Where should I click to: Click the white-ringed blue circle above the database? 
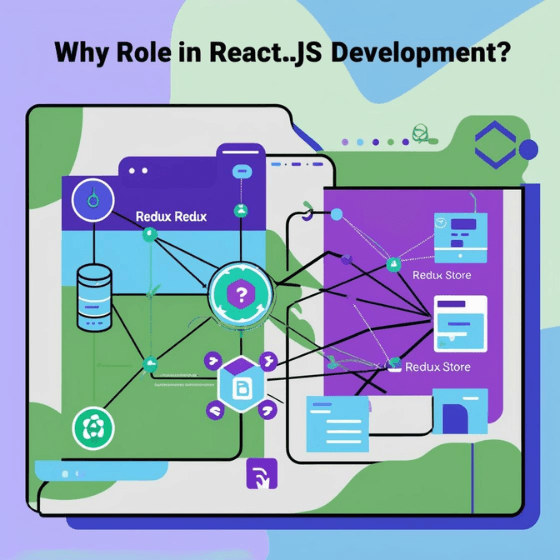pos(93,200)
